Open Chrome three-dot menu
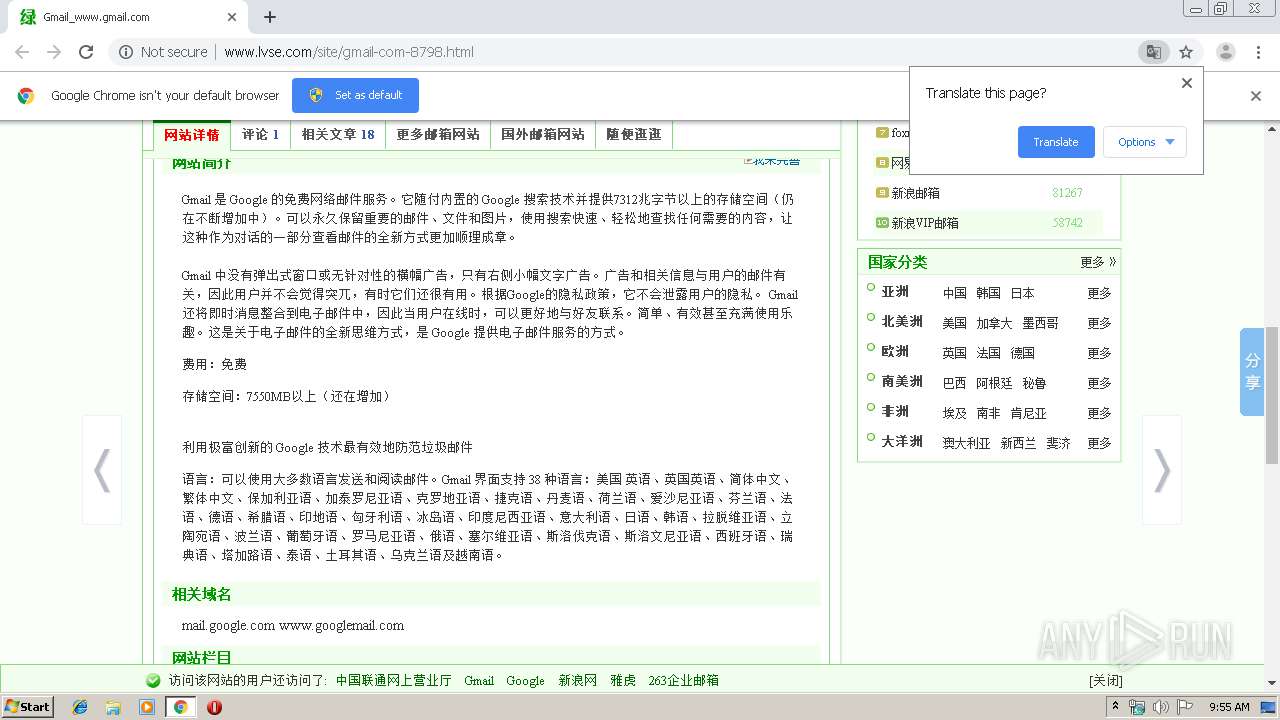1280x720 pixels. pyautogui.click(x=1258, y=52)
